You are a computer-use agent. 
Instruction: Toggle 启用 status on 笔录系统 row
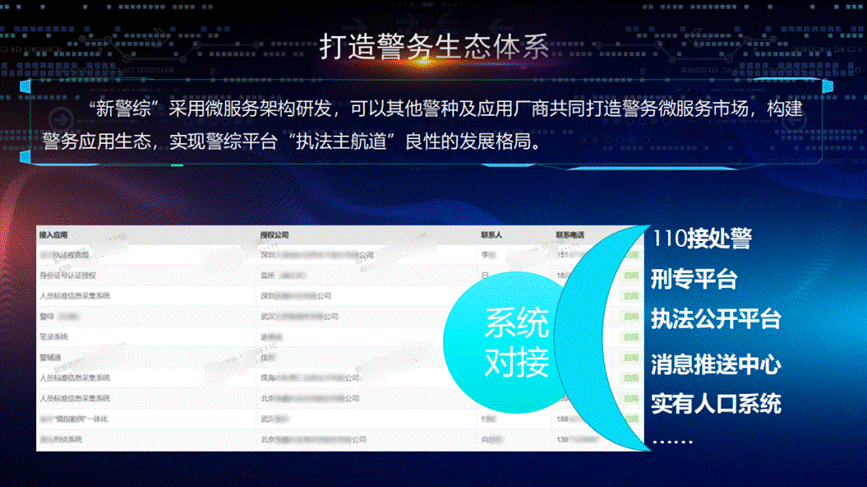click(x=630, y=337)
